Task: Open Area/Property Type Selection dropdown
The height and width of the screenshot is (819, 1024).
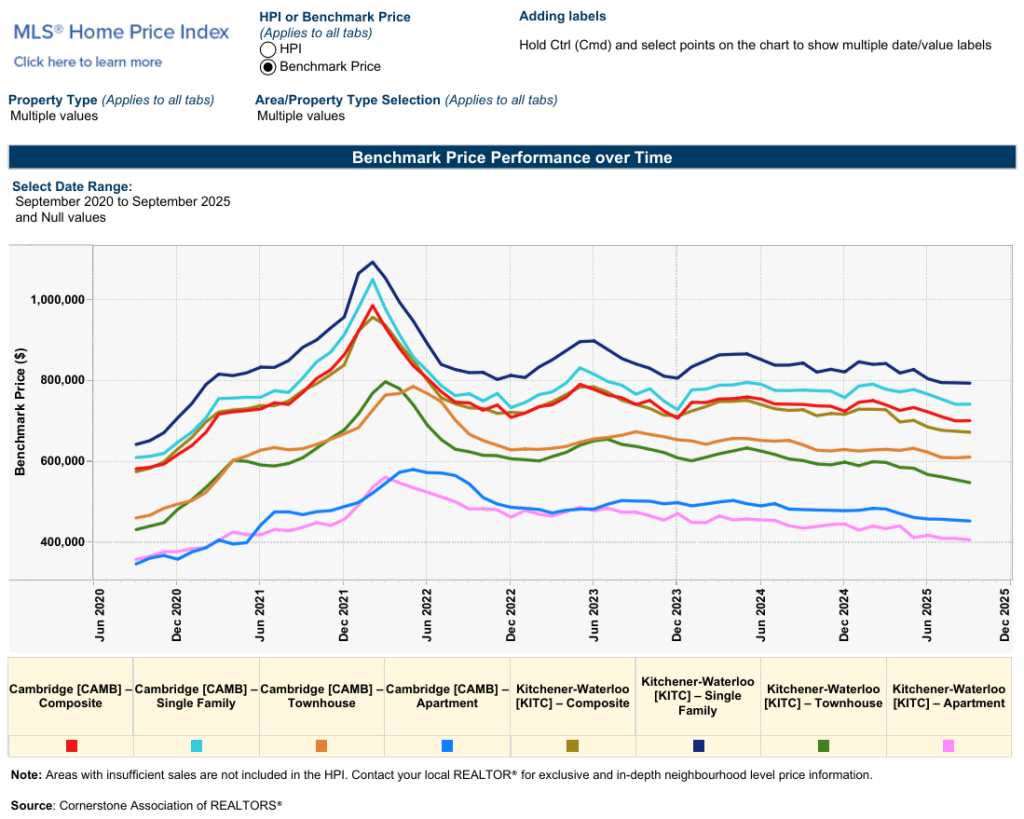Action: click(x=301, y=116)
